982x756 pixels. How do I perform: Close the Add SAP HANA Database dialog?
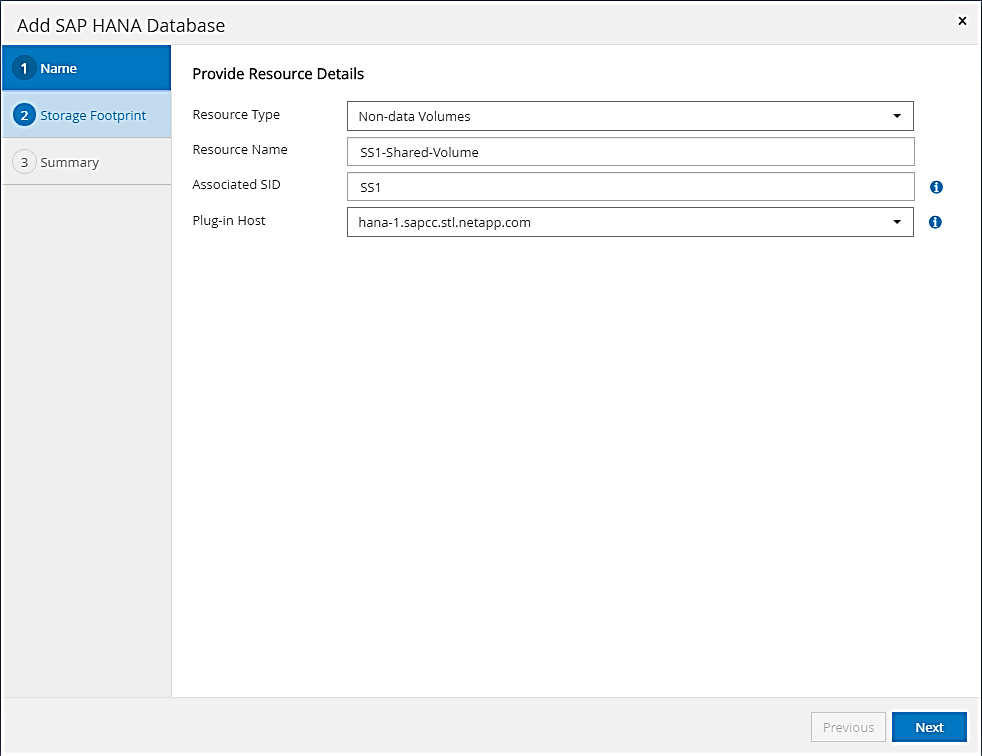(x=962, y=21)
